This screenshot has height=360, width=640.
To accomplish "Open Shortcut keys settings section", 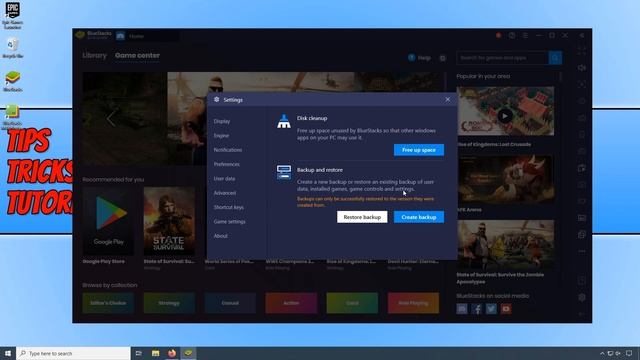I will pos(229,207).
